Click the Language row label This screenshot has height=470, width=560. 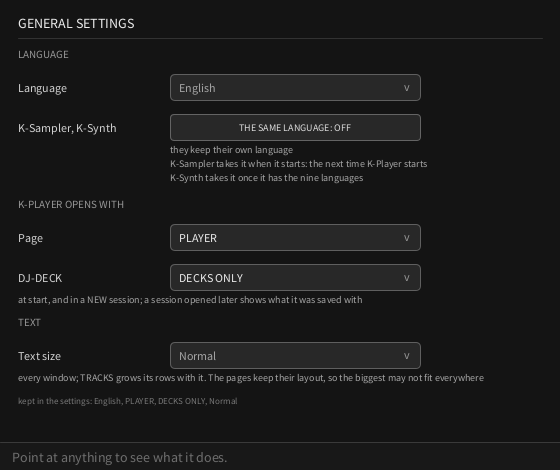(x=42, y=88)
